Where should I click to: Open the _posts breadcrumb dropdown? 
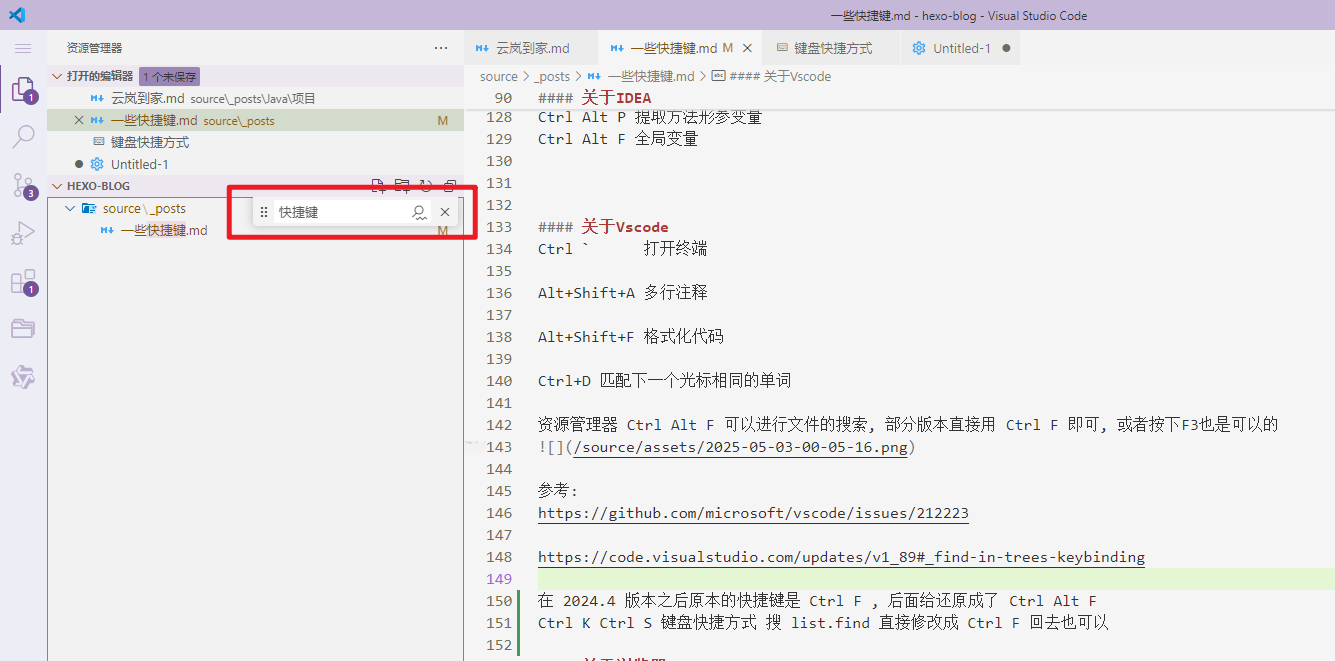pyautogui.click(x=550, y=76)
